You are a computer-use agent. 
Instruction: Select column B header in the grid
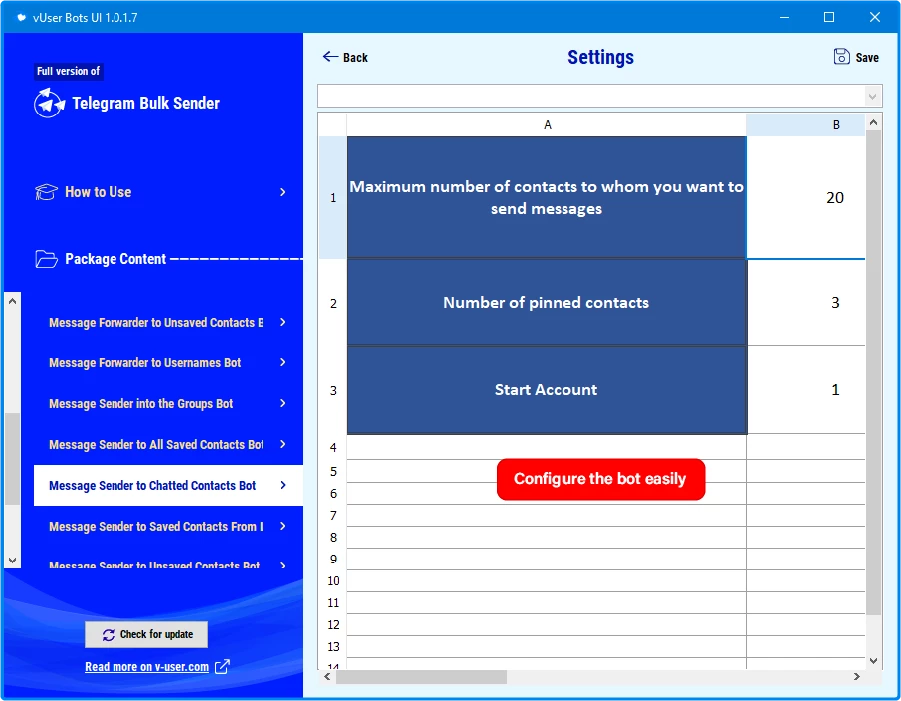[806, 125]
